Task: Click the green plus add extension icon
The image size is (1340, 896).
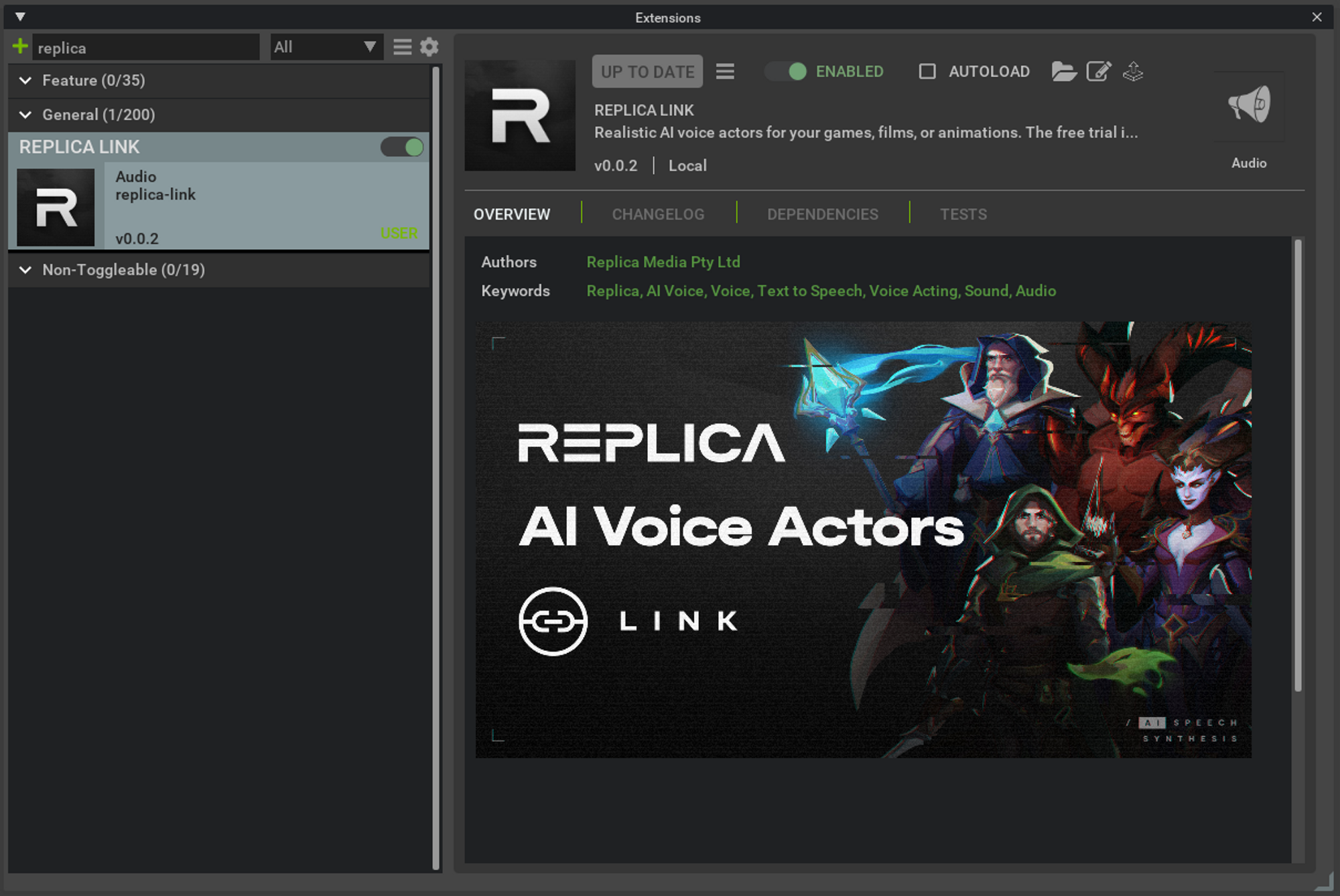Action: (20, 46)
